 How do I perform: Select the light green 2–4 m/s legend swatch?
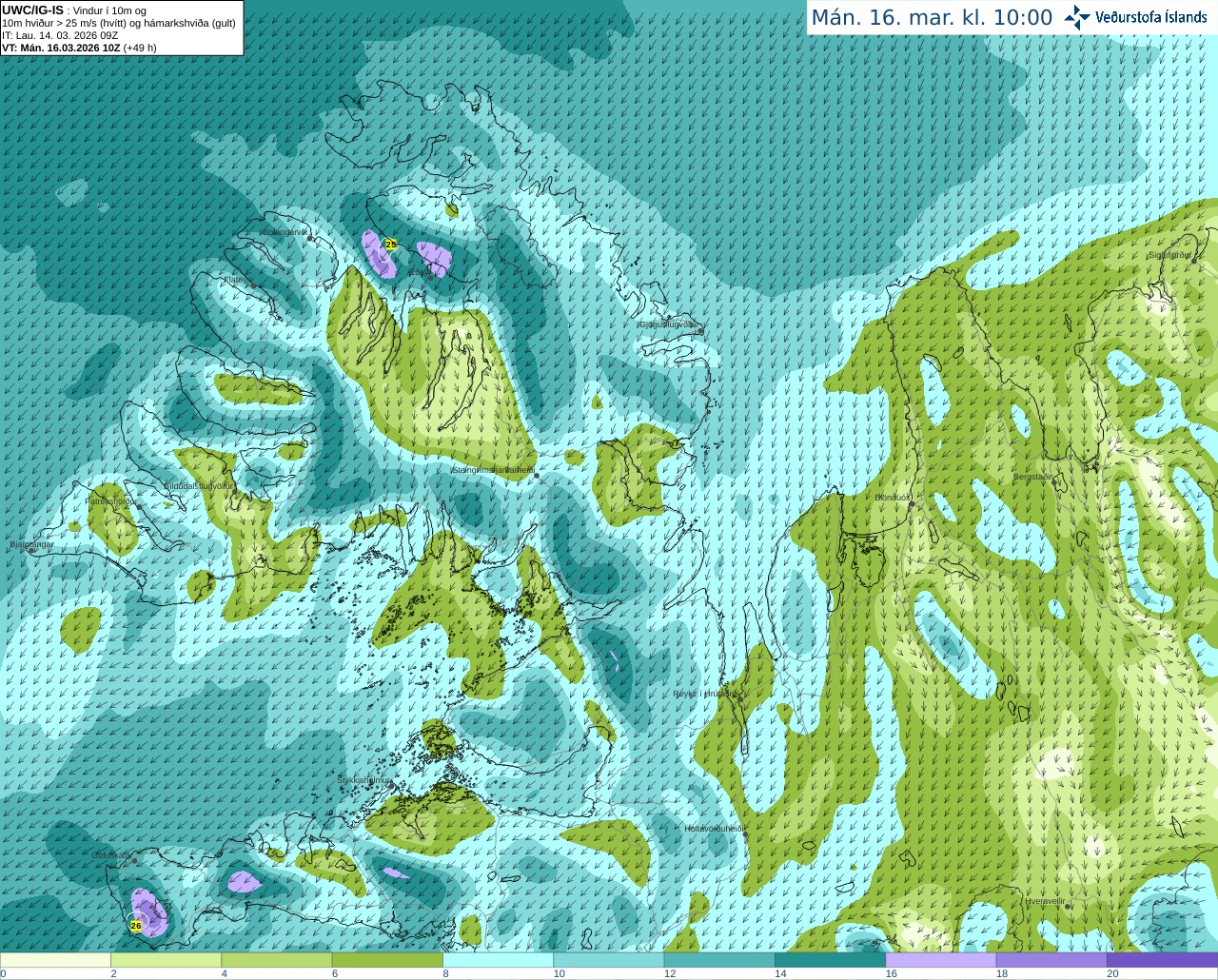[166, 960]
